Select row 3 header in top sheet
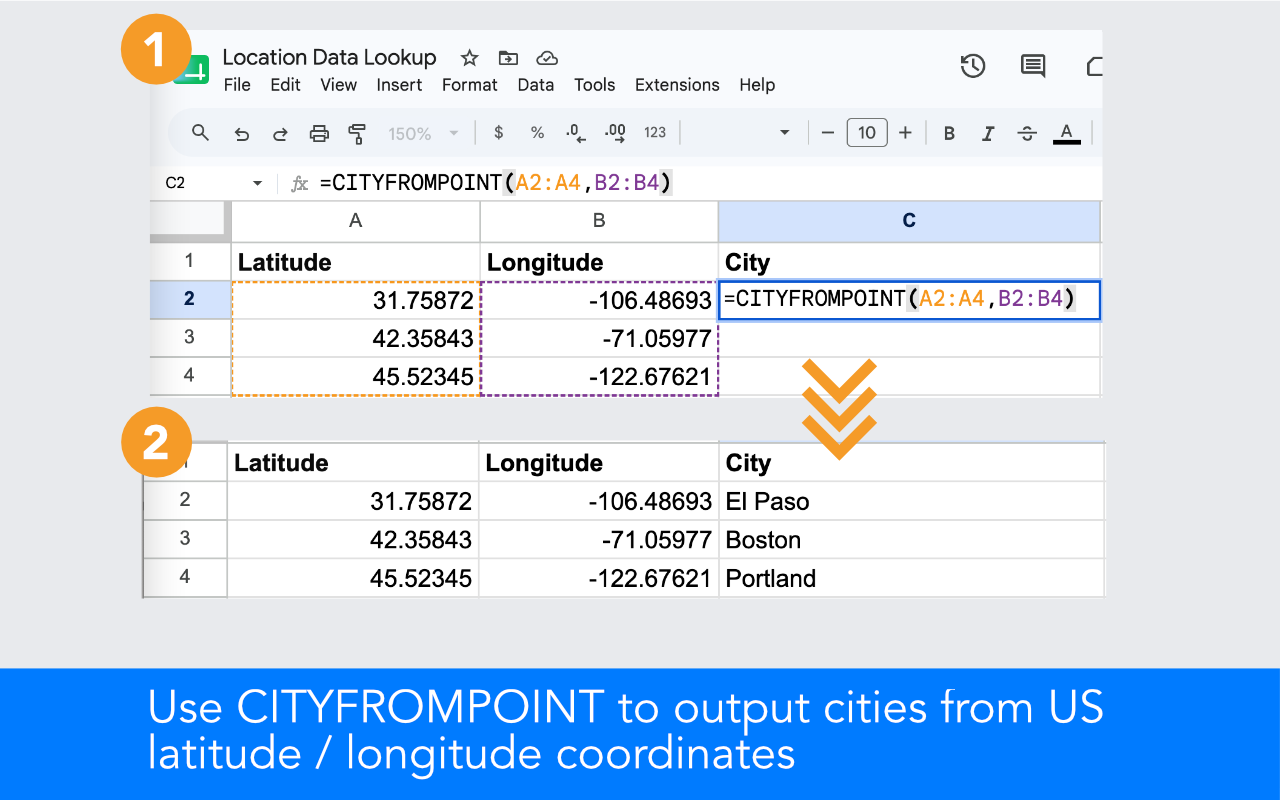This screenshot has height=800, width=1280. pyautogui.click(x=190, y=338)
